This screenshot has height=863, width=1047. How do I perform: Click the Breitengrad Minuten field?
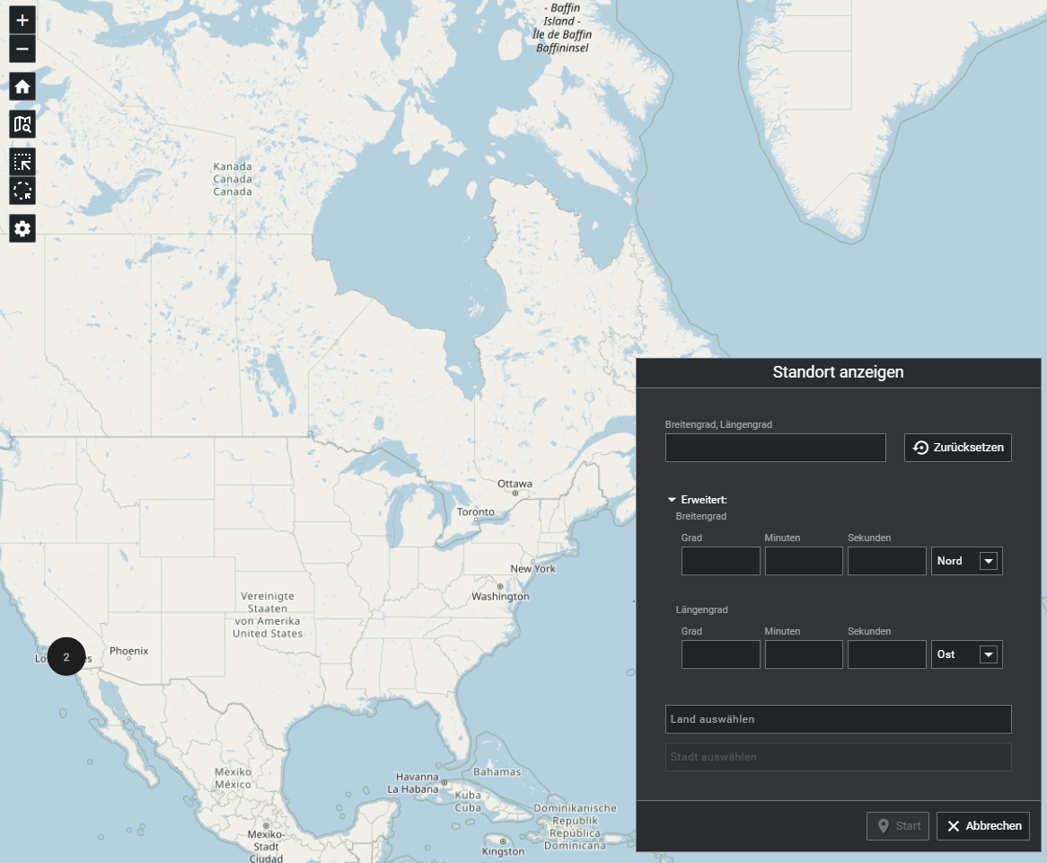[803, 561]
